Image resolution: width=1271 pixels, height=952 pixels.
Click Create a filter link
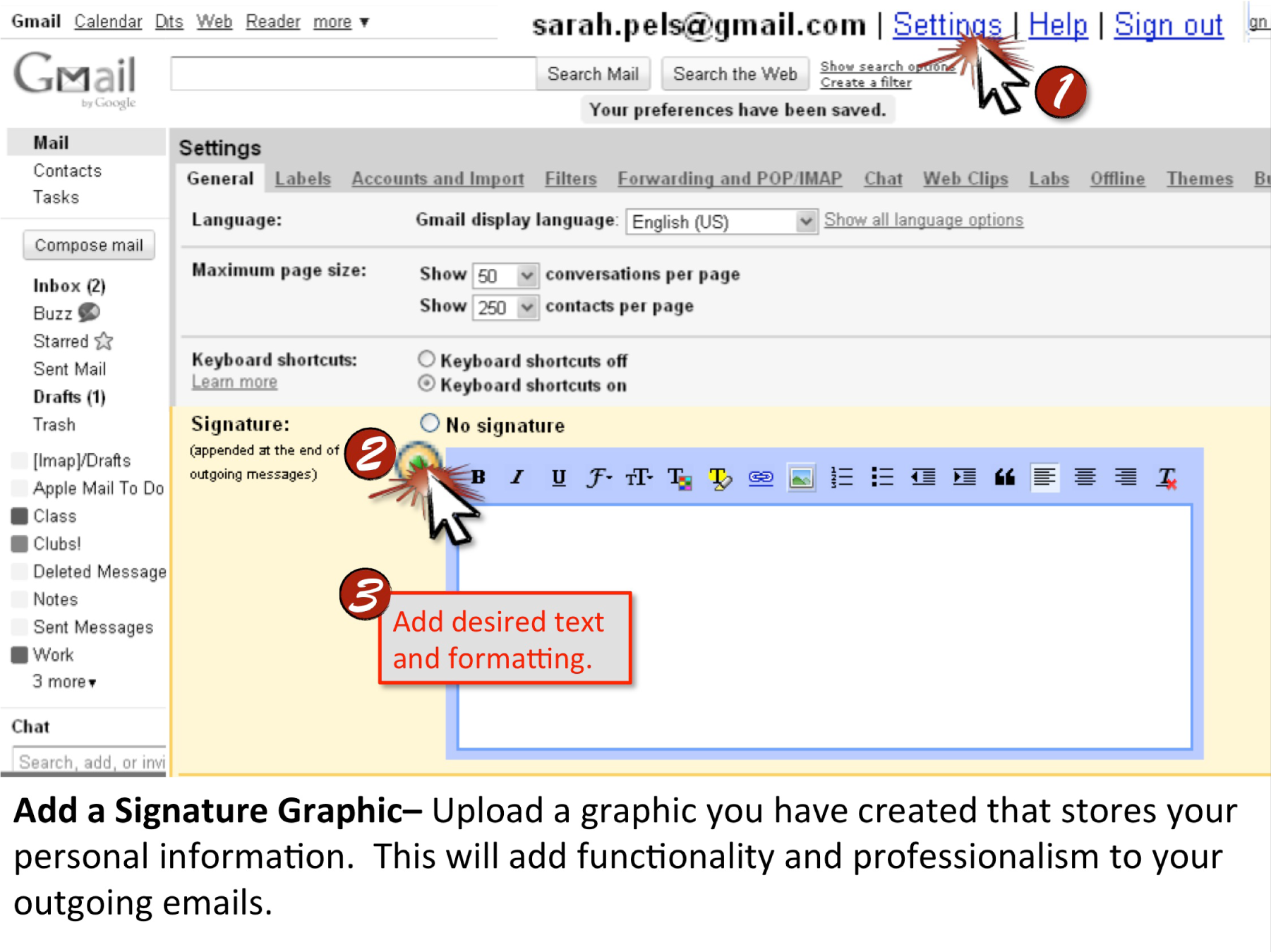(866, 83)
